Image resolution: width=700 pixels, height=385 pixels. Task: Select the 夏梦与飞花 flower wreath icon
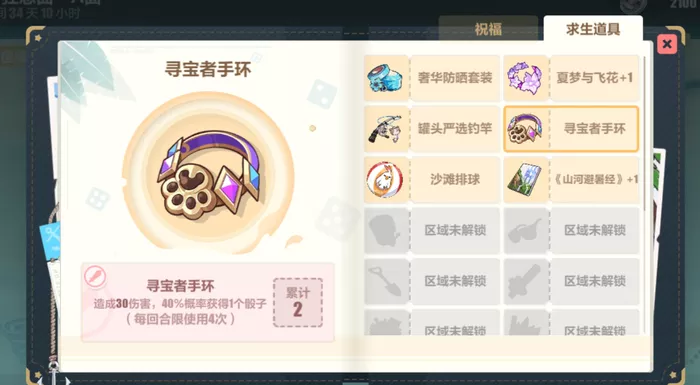tap(525, 78)
